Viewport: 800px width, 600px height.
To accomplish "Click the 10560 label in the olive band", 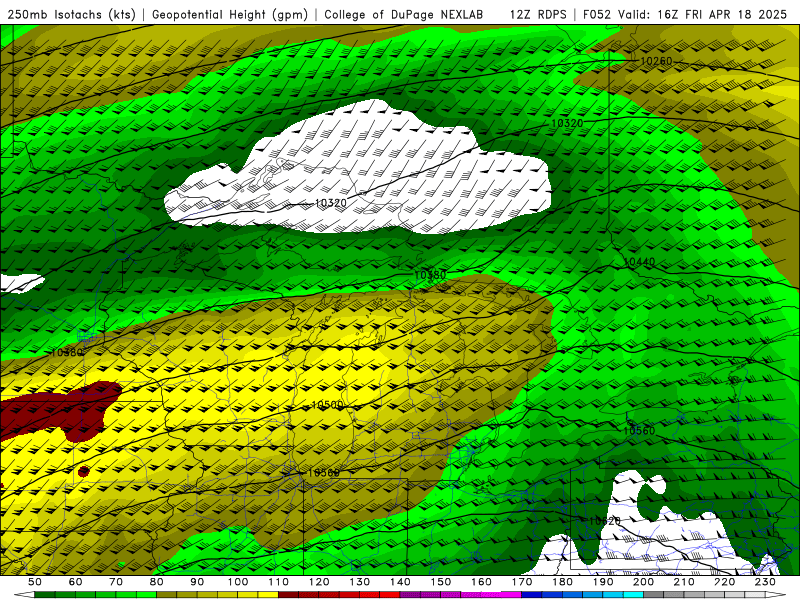I will click(x=323, y=473).
